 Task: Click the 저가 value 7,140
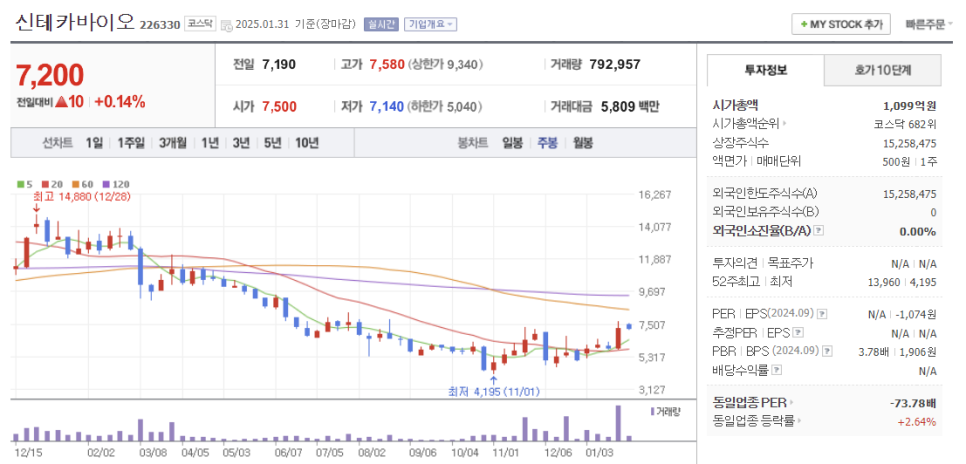coord(387,107)
